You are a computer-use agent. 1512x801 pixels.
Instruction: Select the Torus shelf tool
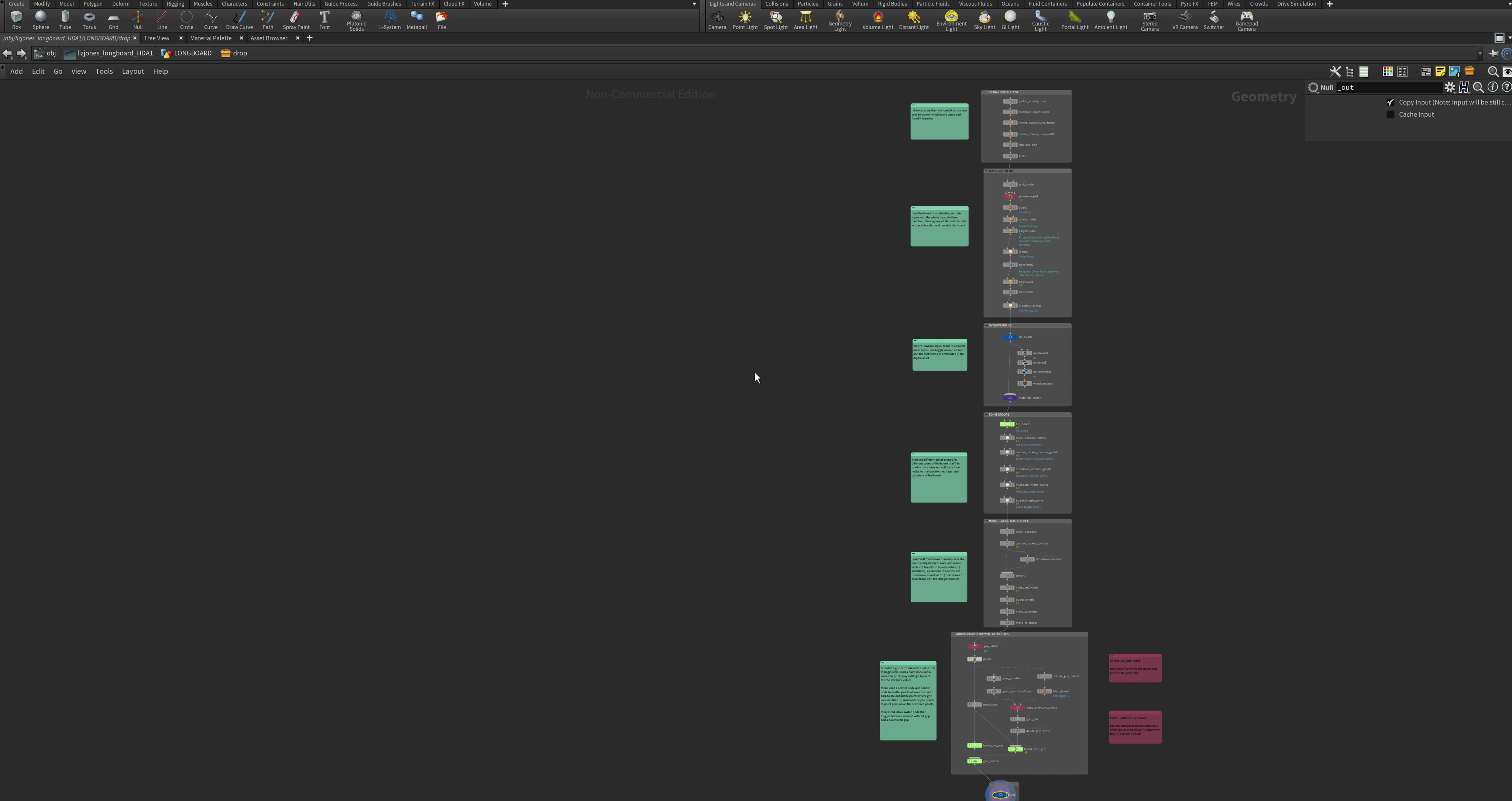[89, 20]
